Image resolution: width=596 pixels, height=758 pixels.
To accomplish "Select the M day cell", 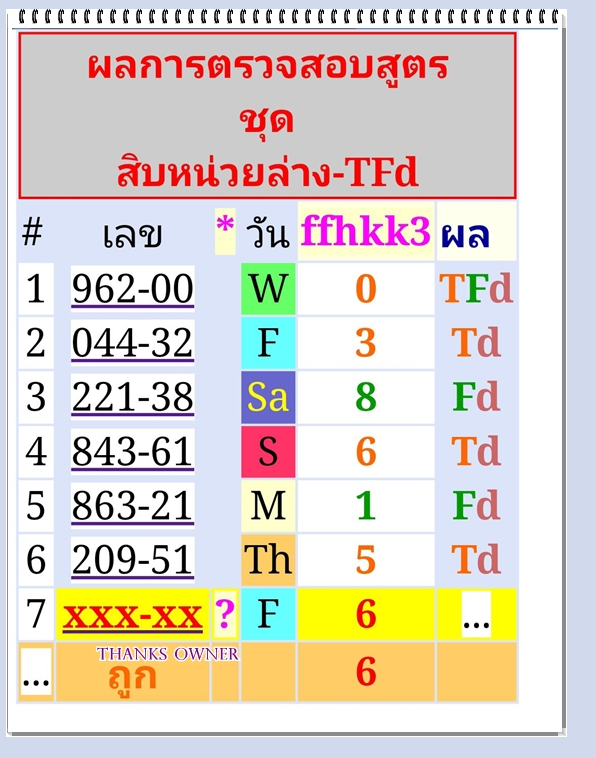I will click(x=268, y=505).
